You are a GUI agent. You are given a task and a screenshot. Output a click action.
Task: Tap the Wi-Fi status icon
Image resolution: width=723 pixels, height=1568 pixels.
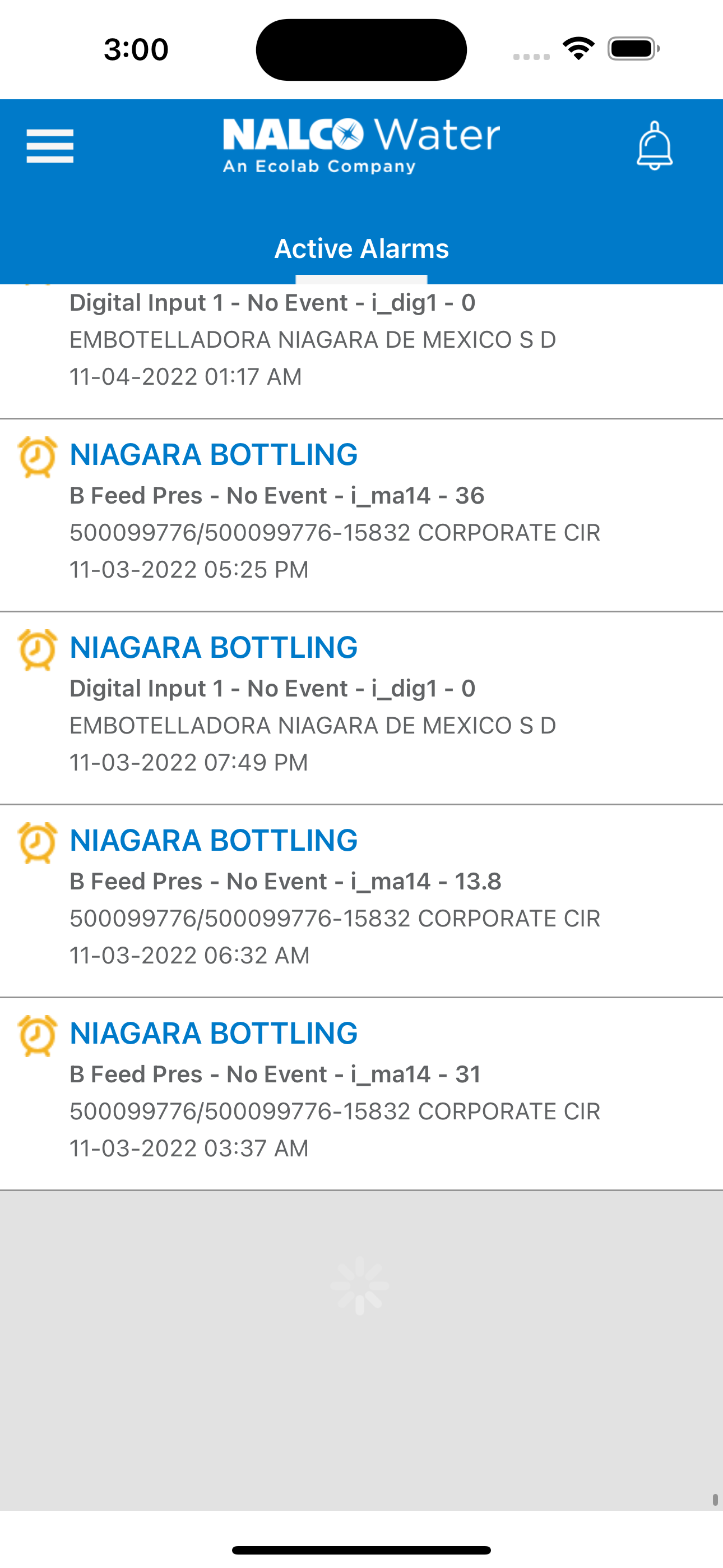(578, 49)
